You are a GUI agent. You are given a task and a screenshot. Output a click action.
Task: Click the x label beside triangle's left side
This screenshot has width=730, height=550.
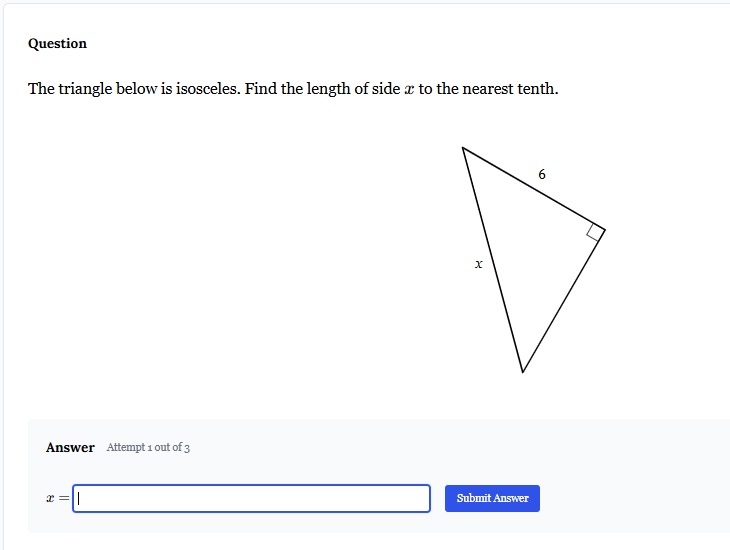[479, 265]
